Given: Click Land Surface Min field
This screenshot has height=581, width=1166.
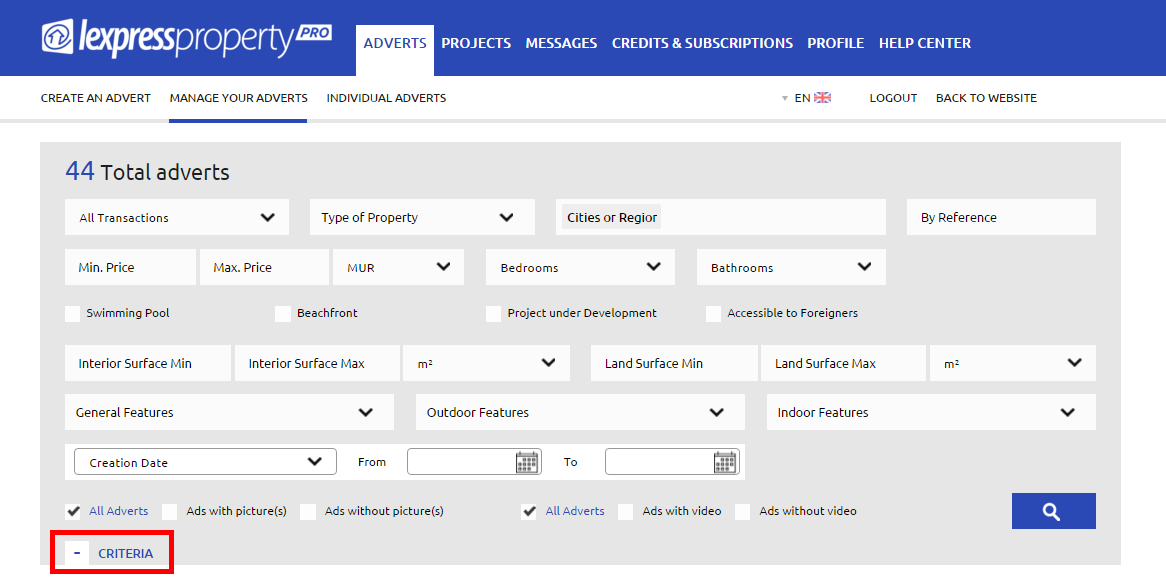Looking at the screenshot, I should (x=674, y=363).
